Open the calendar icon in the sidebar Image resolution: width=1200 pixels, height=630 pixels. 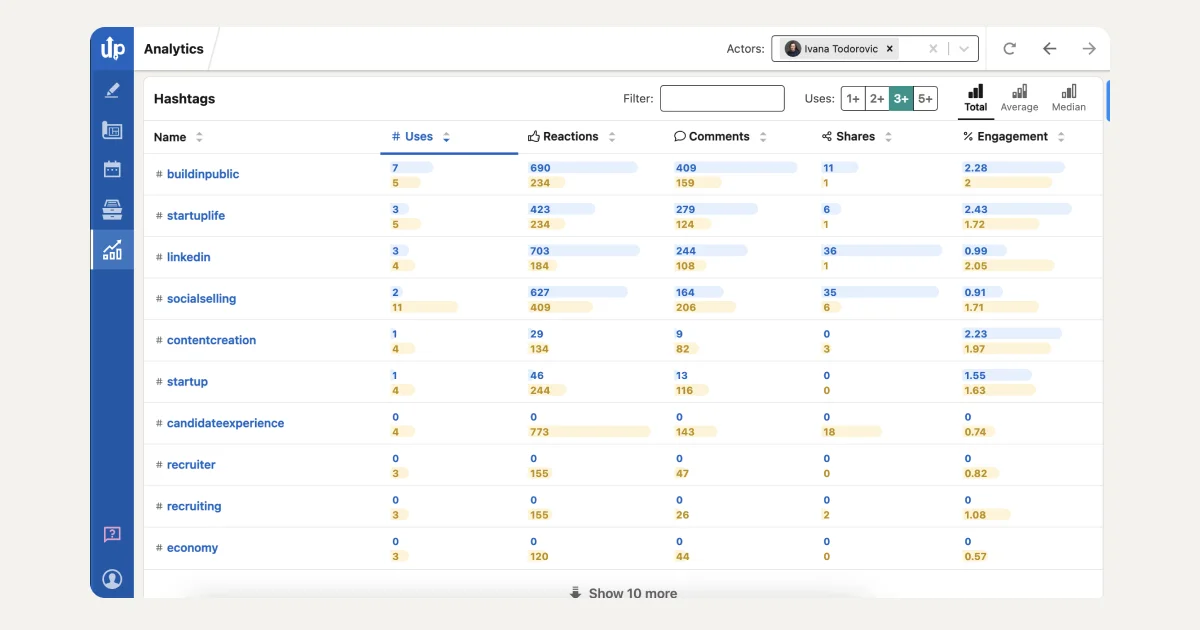point(111,170)
